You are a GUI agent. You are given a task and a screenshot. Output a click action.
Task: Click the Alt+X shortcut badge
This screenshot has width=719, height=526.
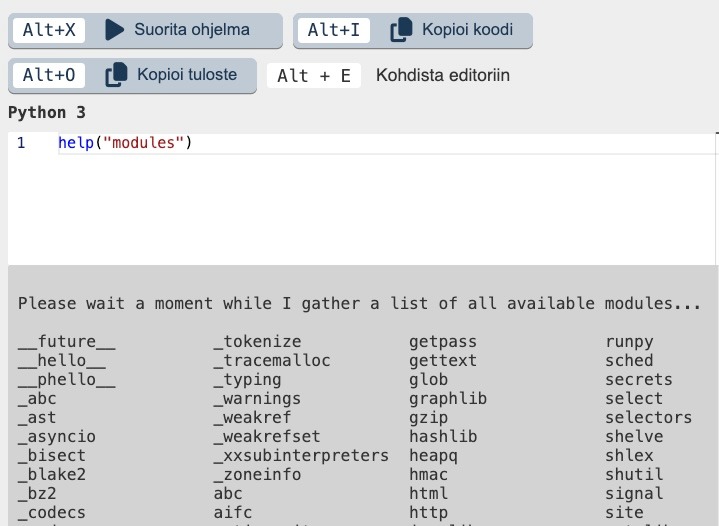(x=49, y=30)
